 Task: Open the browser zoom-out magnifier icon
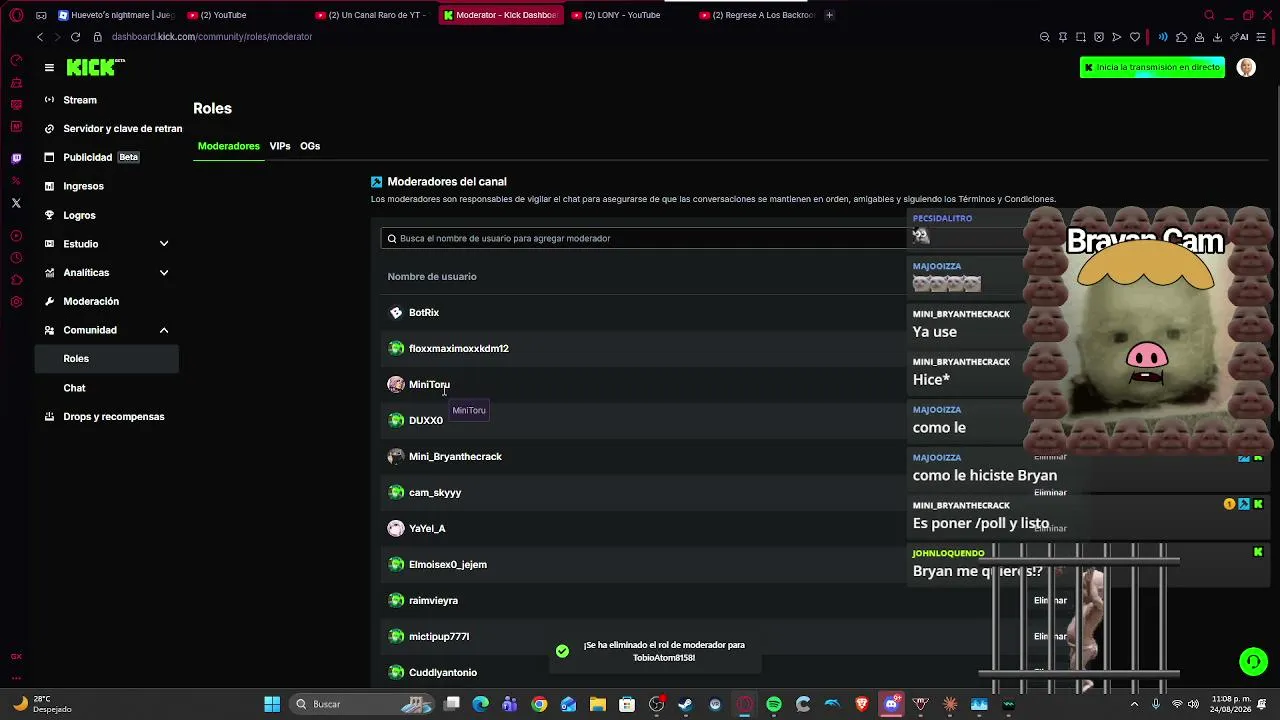coord(1045,37)
